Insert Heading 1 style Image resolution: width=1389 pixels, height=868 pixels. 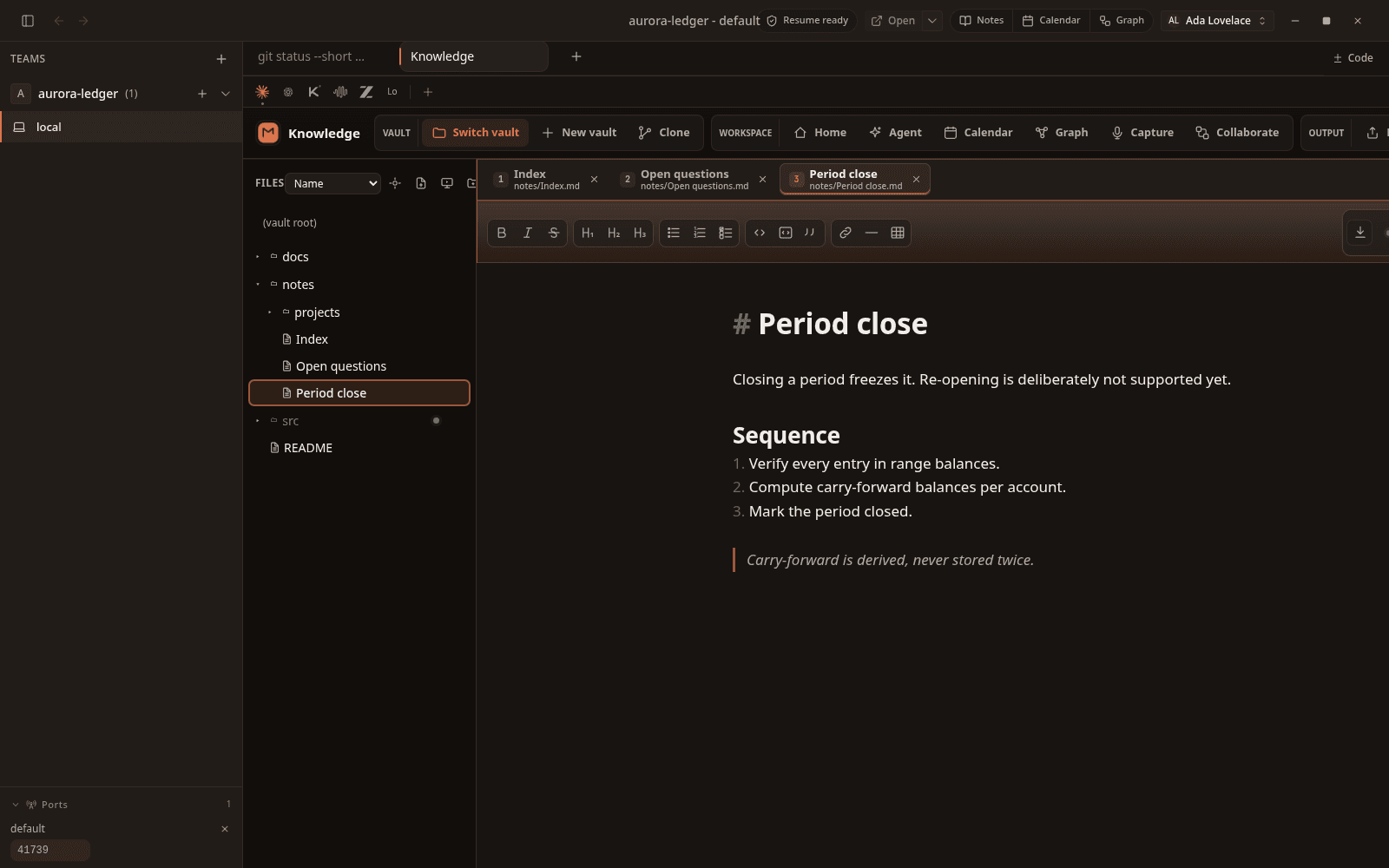point(588,233)
